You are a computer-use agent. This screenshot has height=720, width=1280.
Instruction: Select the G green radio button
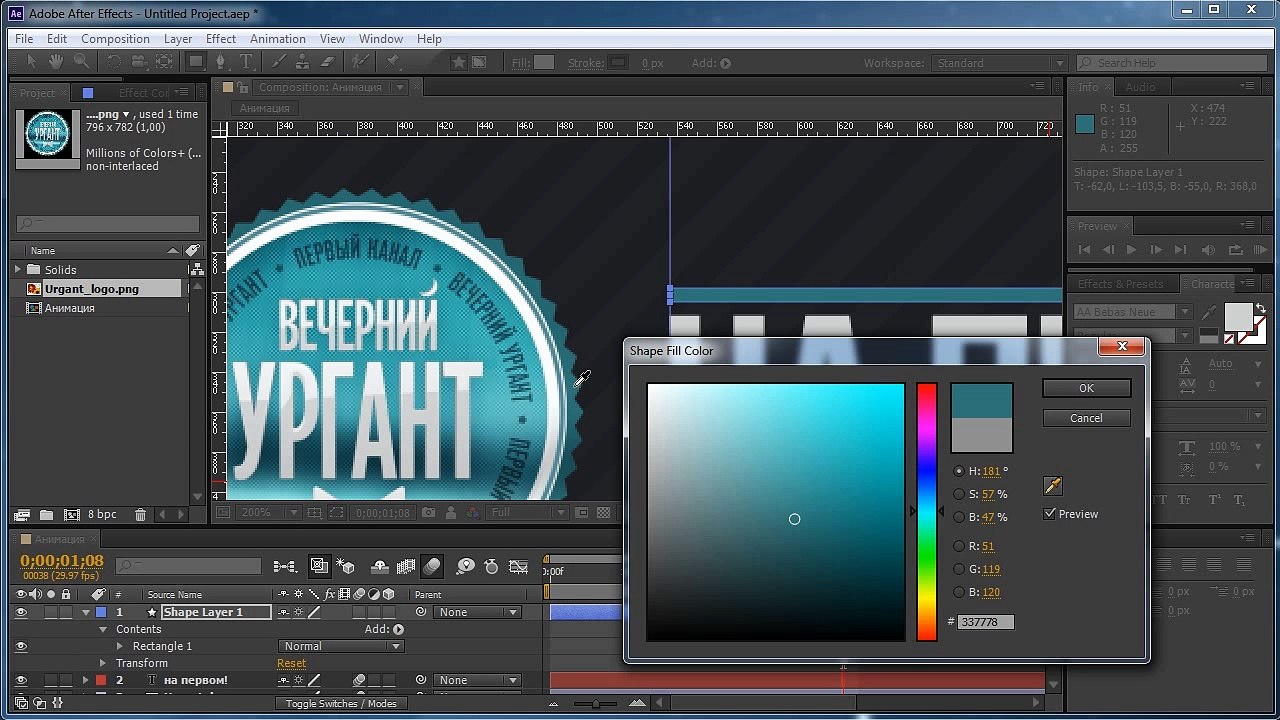(960, 569)
